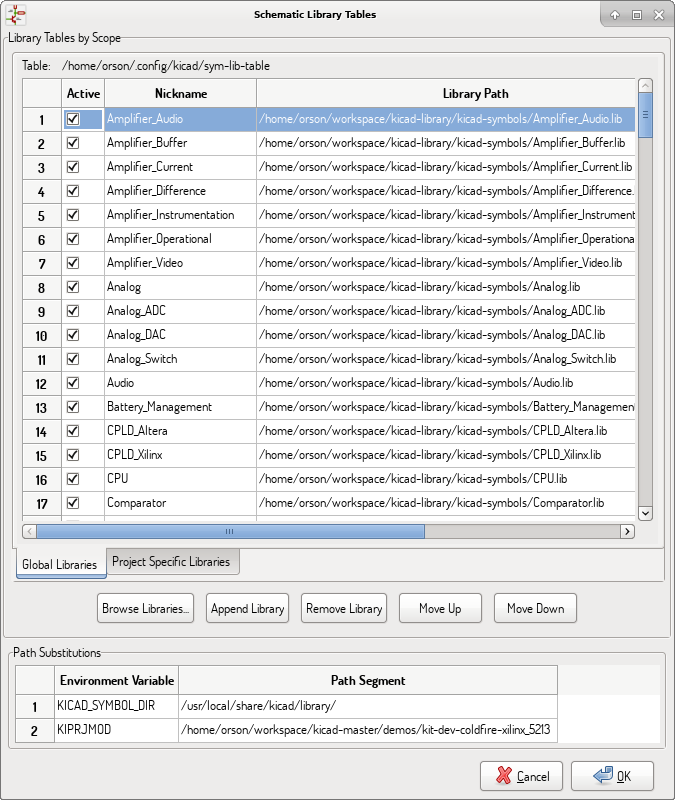This screenshot has height=800, width=675.
Task: Click the roll-up arrow window icon
Action: point(615,15)
